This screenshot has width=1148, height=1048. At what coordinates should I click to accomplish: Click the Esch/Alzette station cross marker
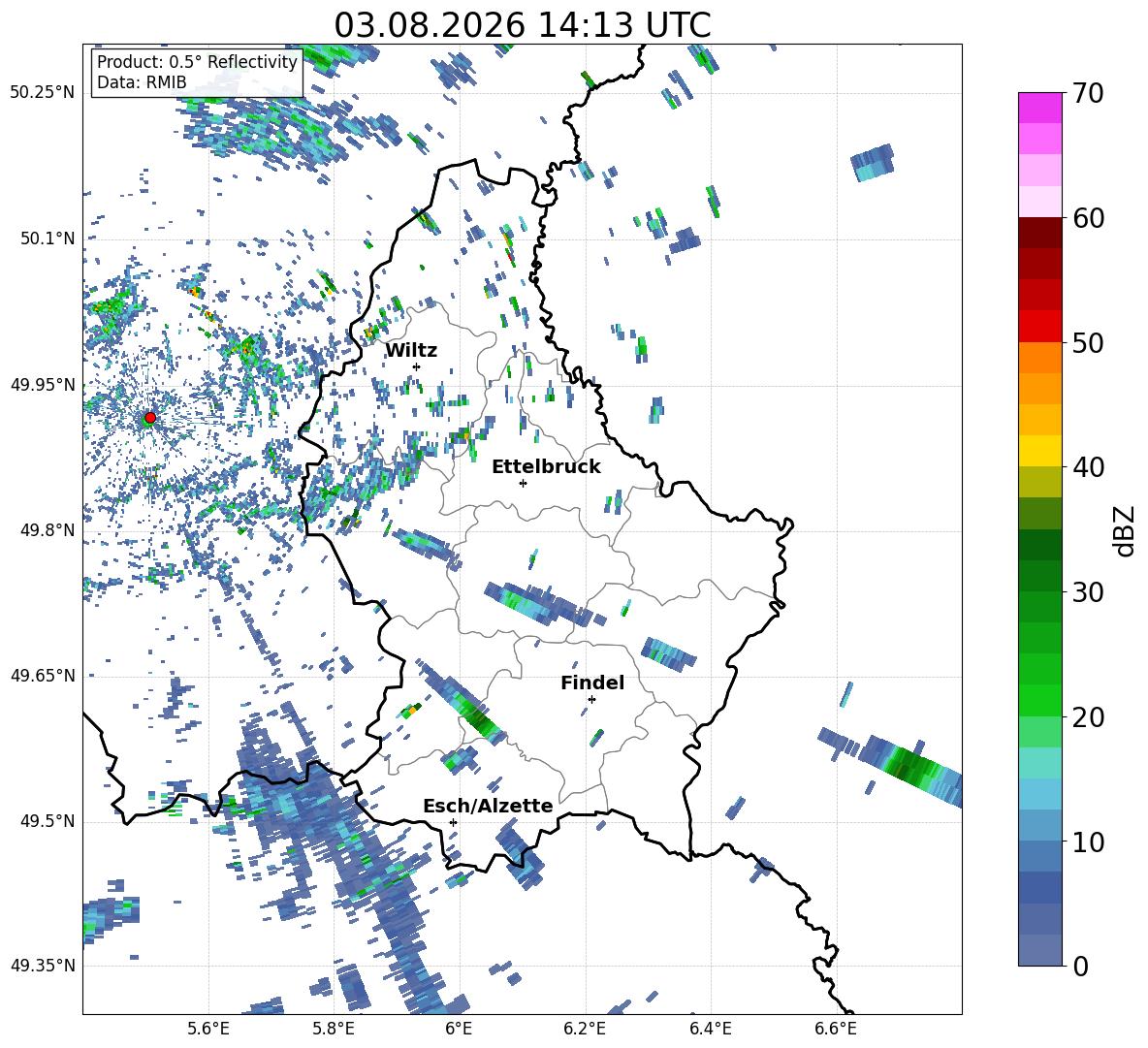453,822
